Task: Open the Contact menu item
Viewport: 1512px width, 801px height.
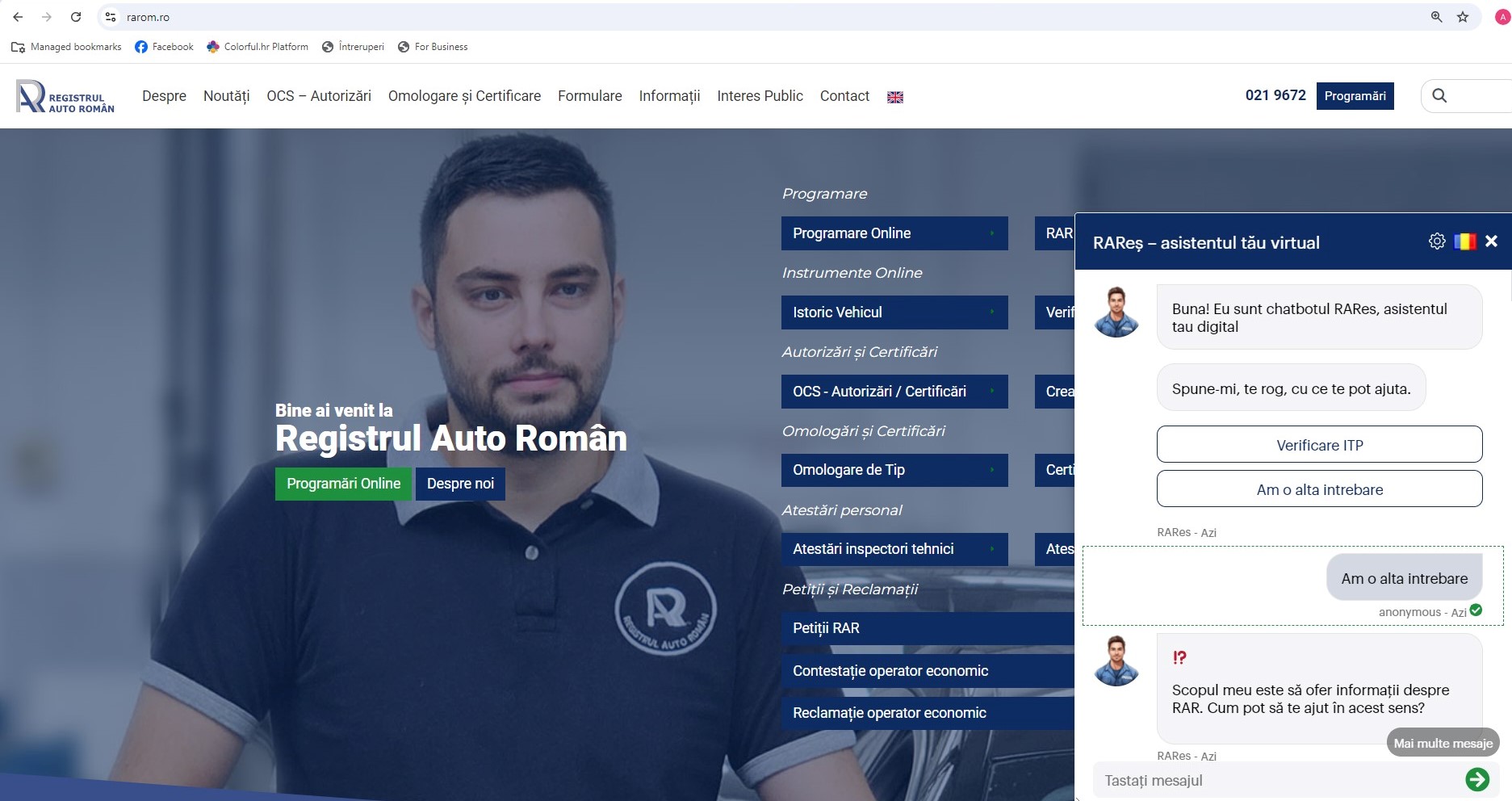Action: pos(844,96)
